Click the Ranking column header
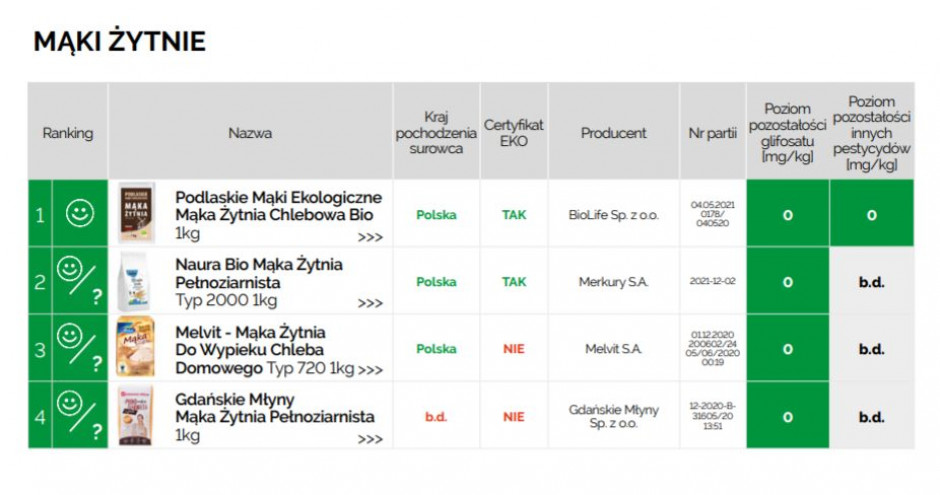The image size is (940, 495). [68, 133]
